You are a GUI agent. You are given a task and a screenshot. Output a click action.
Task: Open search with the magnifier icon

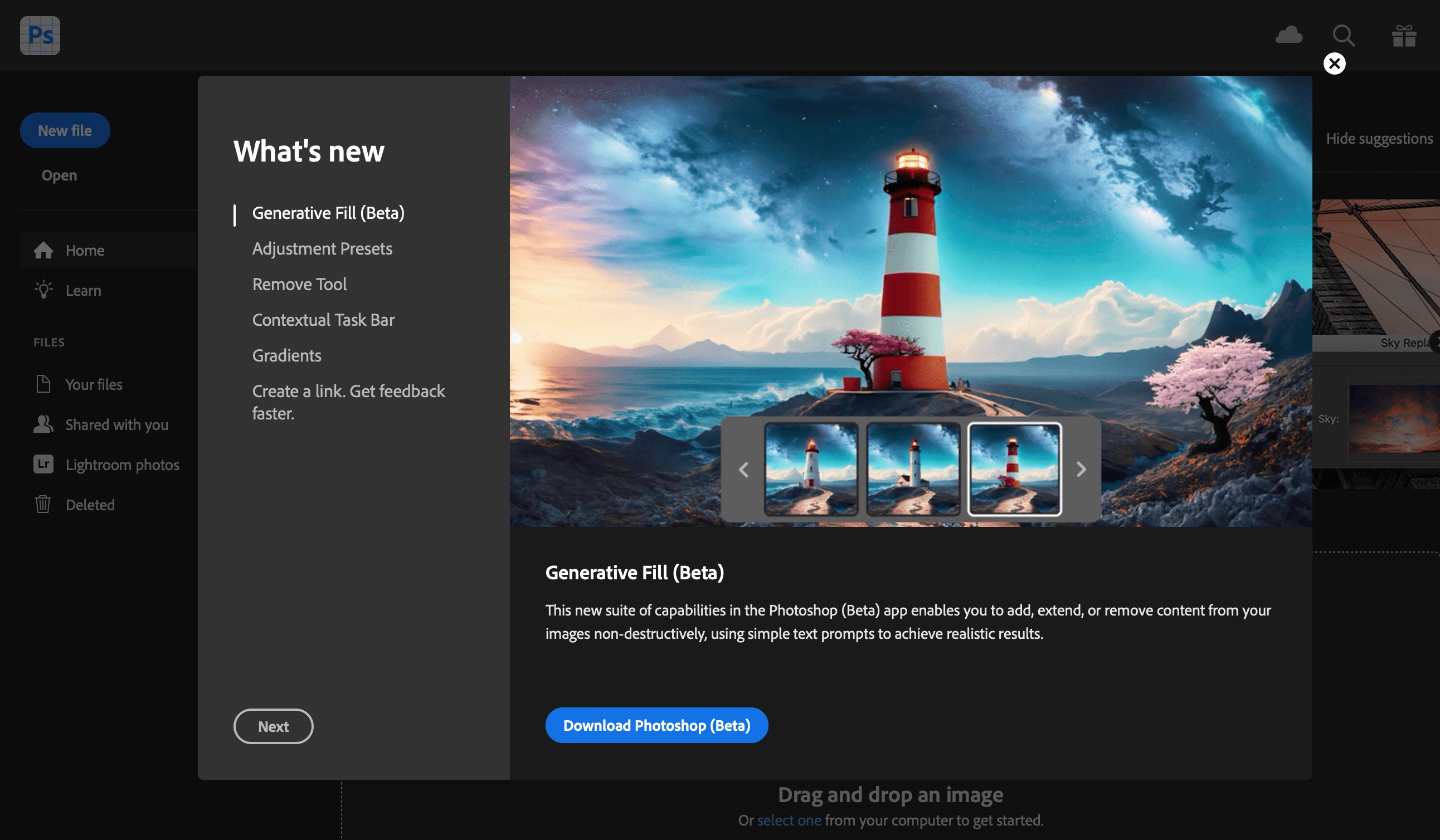[1344, 36]
